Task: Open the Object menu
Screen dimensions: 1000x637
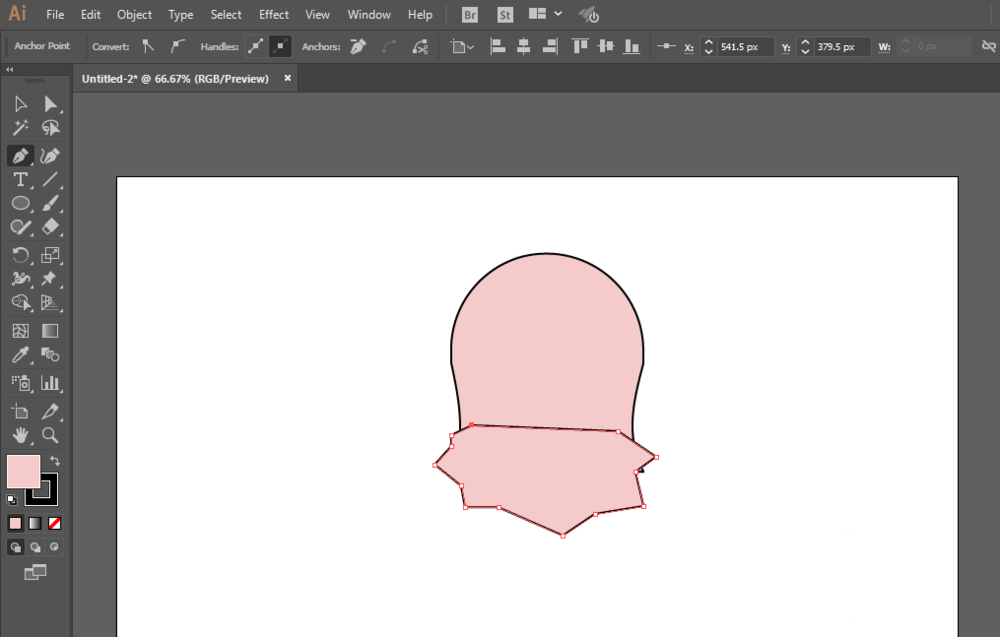Action: point(134,14)
